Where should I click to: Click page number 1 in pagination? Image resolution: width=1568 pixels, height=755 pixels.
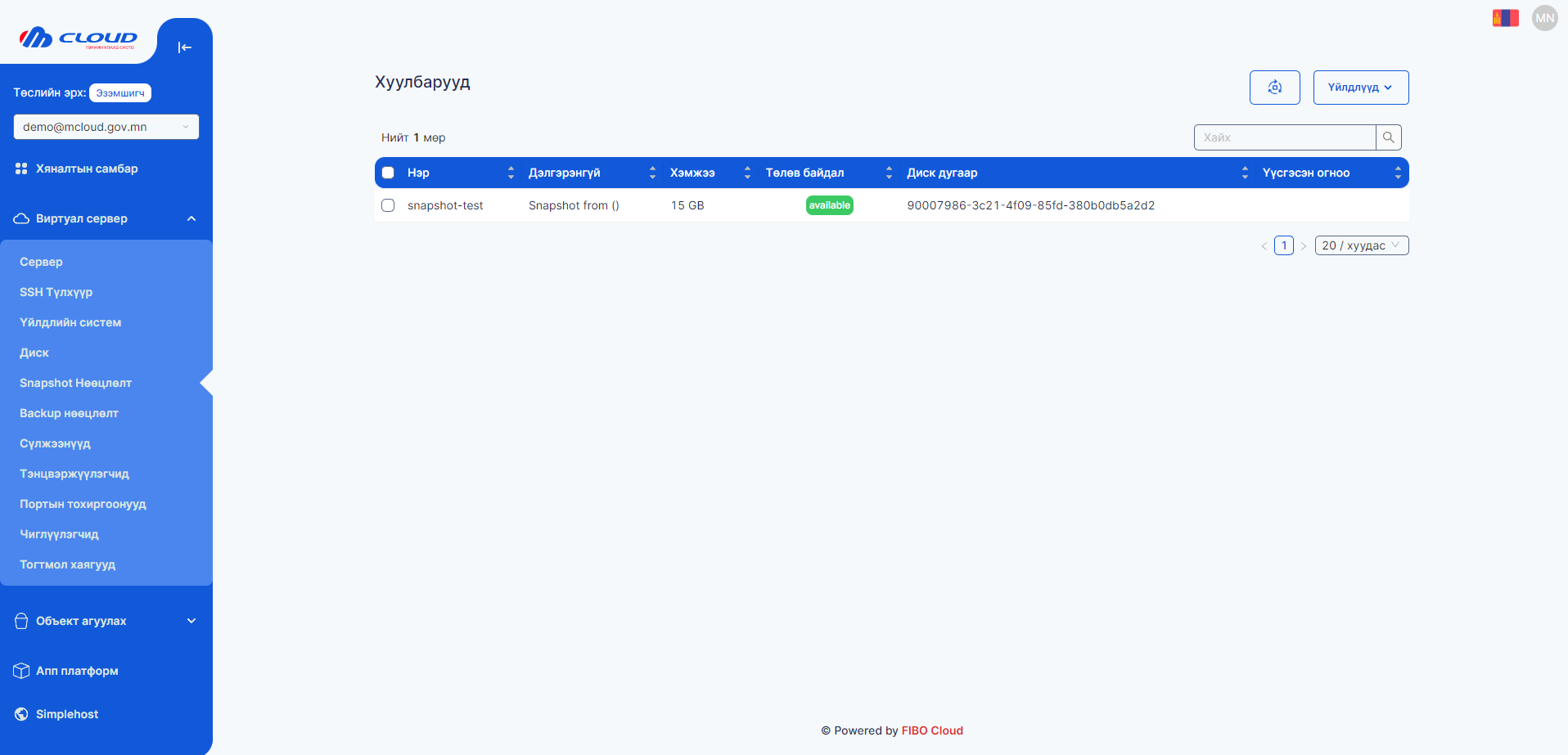click(1283, 245)
